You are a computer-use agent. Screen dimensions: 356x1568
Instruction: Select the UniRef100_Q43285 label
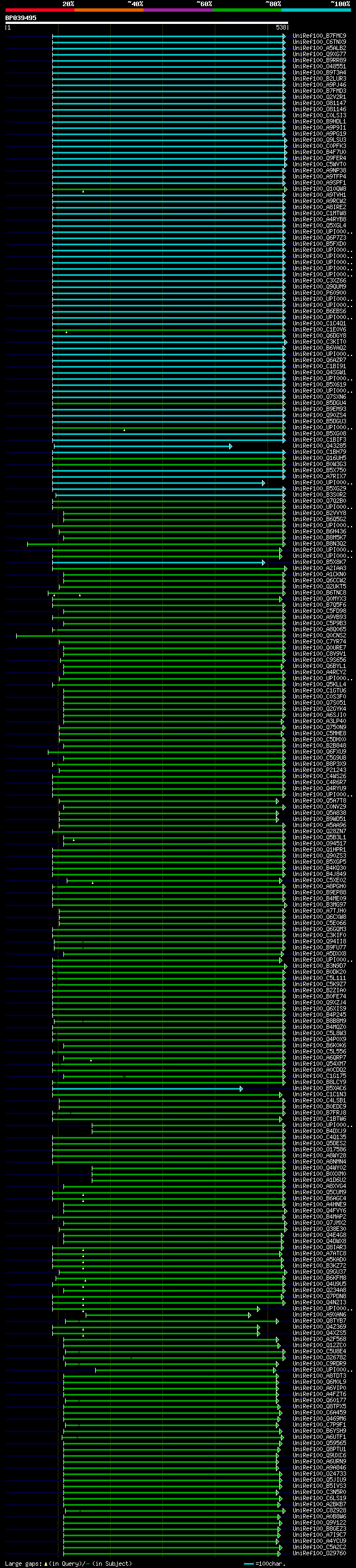tap(319, 446)
